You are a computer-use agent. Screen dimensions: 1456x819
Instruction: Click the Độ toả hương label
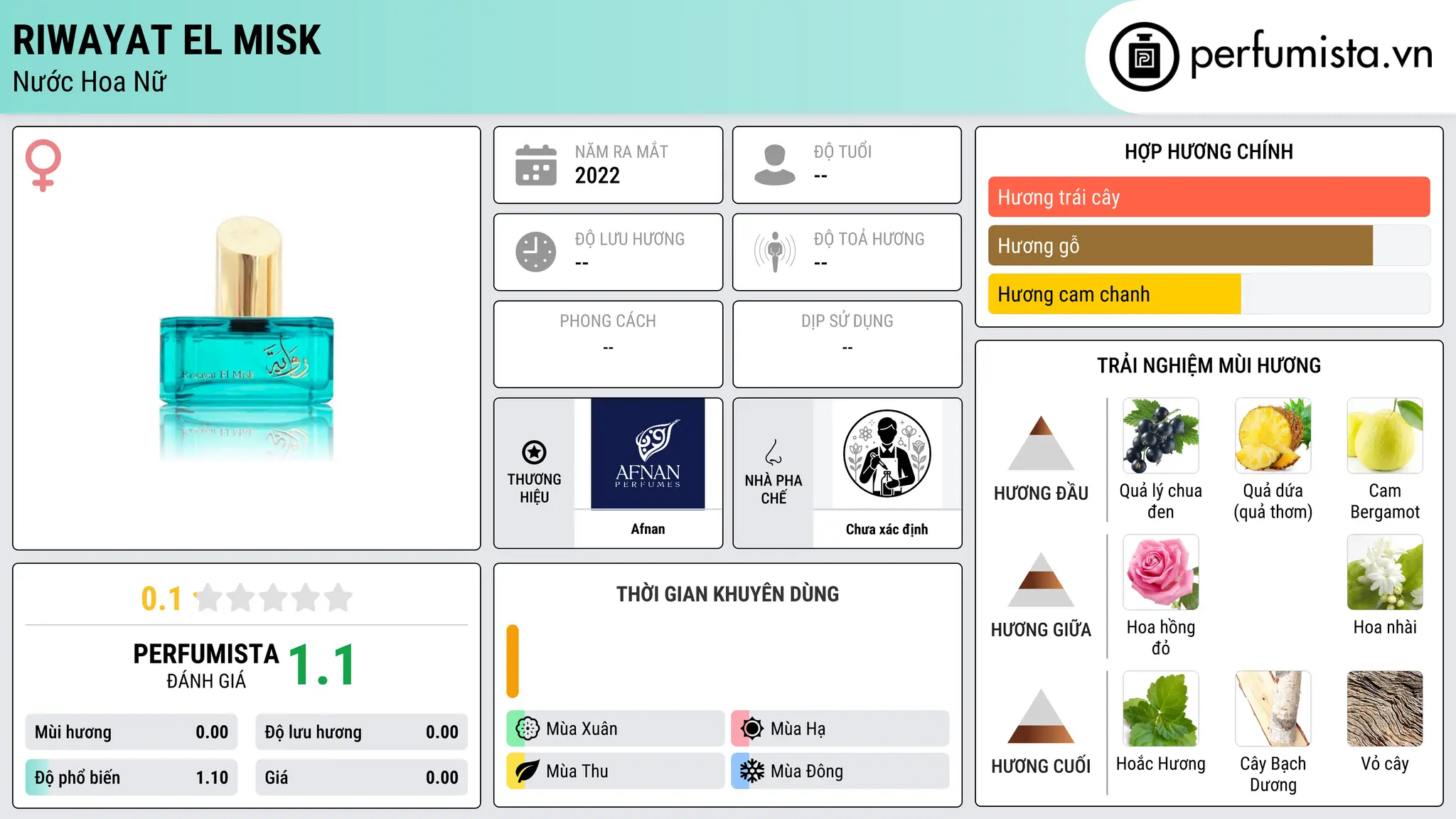coord(869,239)
